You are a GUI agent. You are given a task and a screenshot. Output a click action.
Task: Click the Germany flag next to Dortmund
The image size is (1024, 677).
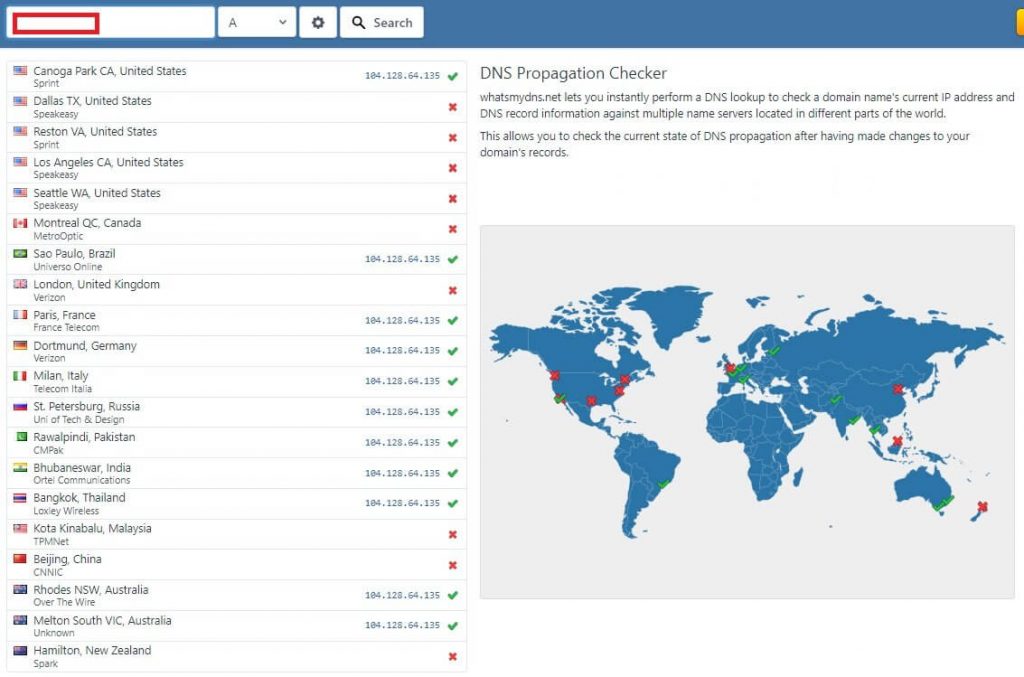tap(20, 345)
